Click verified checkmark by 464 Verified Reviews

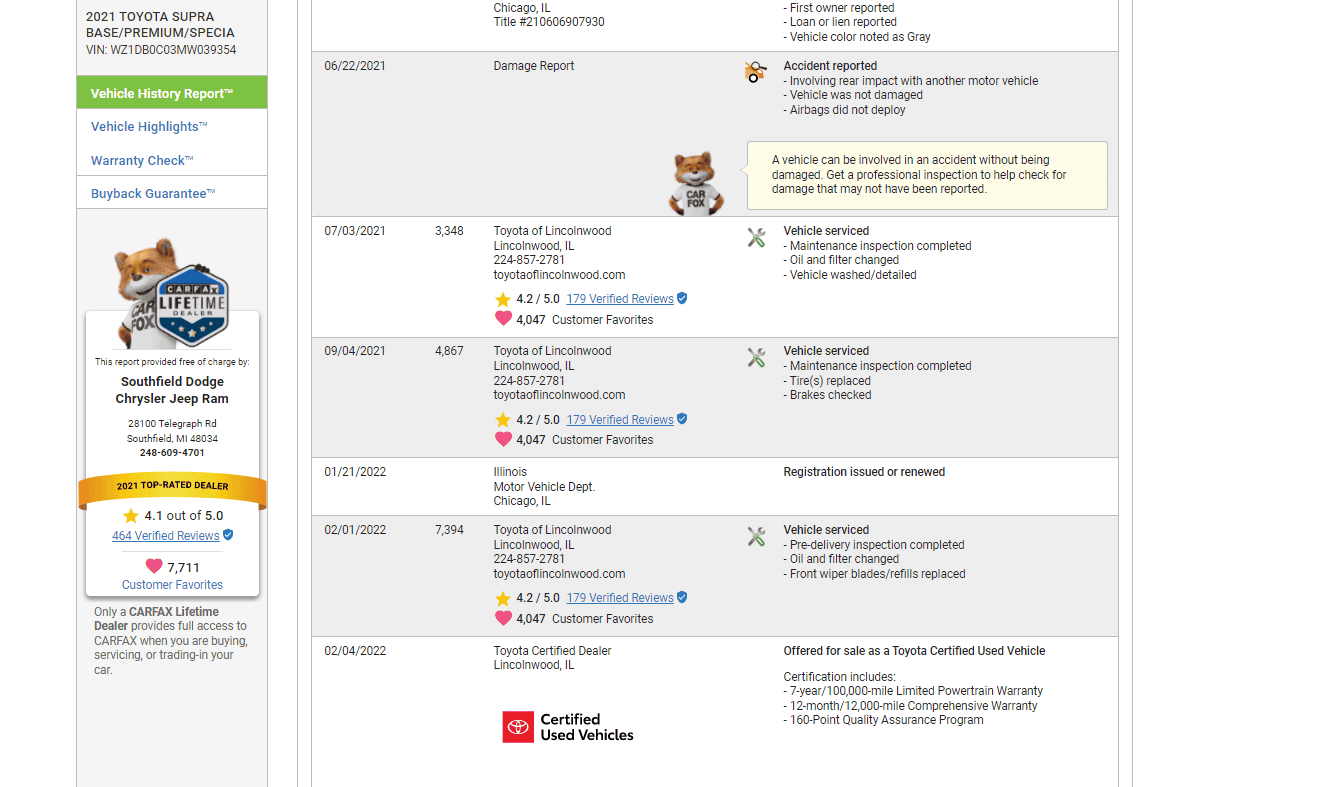tap(228, 535)
